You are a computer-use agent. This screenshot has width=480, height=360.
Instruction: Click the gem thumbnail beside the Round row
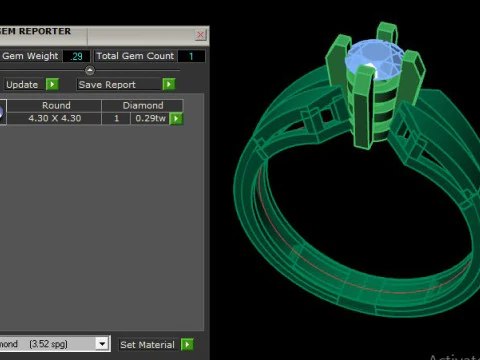(2, 112)
